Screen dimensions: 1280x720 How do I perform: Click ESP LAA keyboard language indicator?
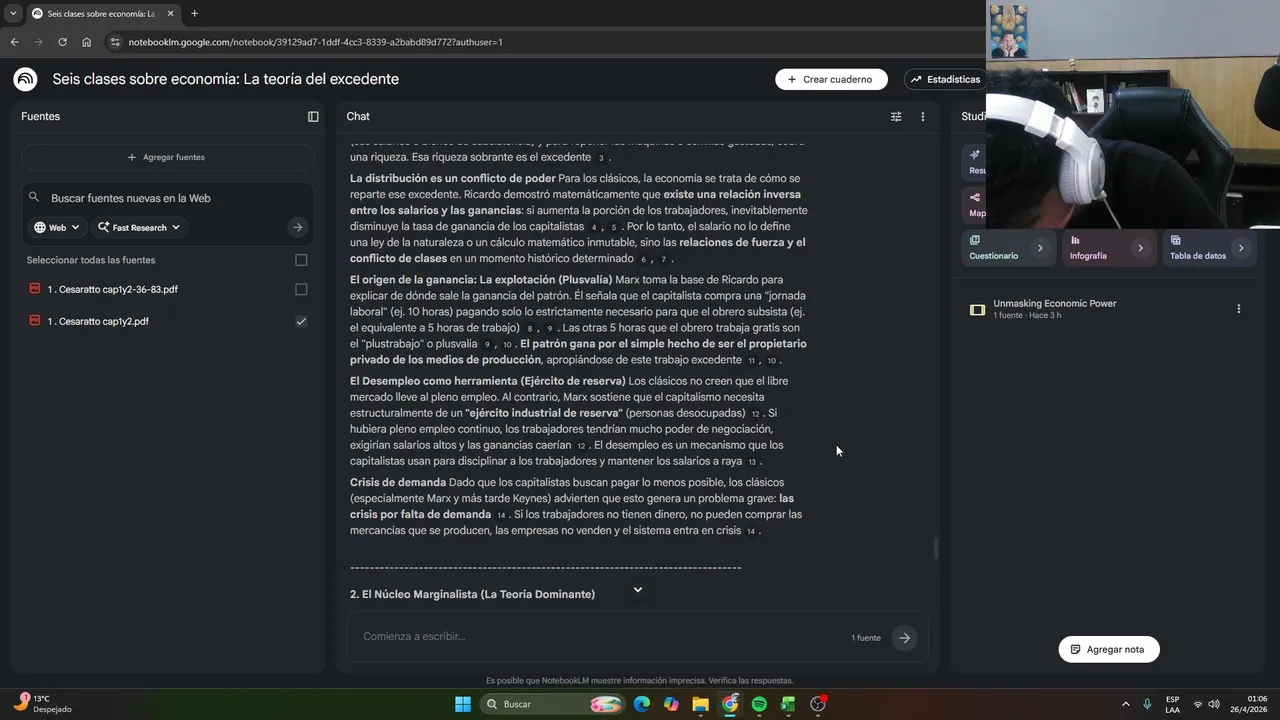click(1172, 704)
